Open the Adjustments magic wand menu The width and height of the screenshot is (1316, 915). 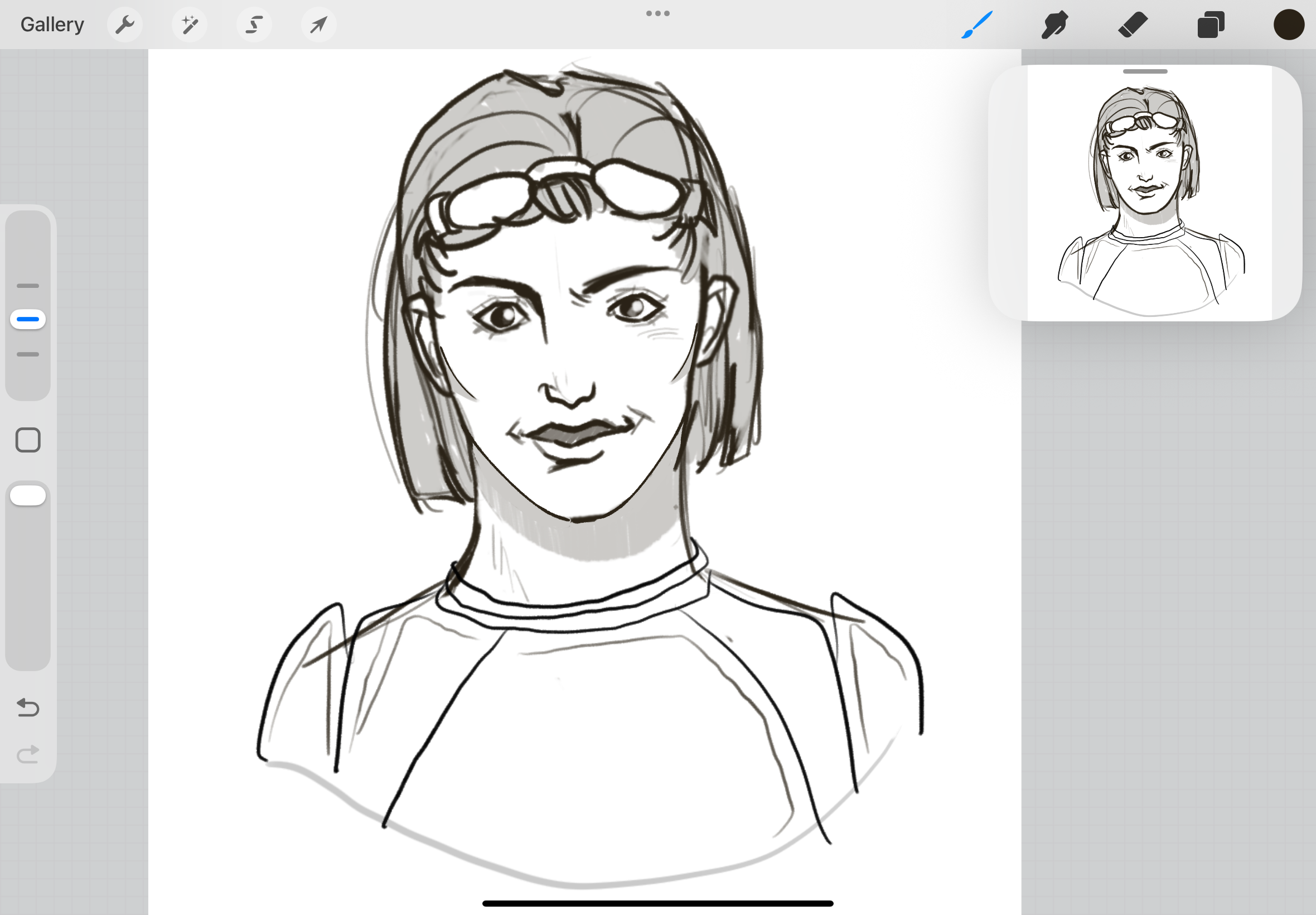(x=190, y=25)
